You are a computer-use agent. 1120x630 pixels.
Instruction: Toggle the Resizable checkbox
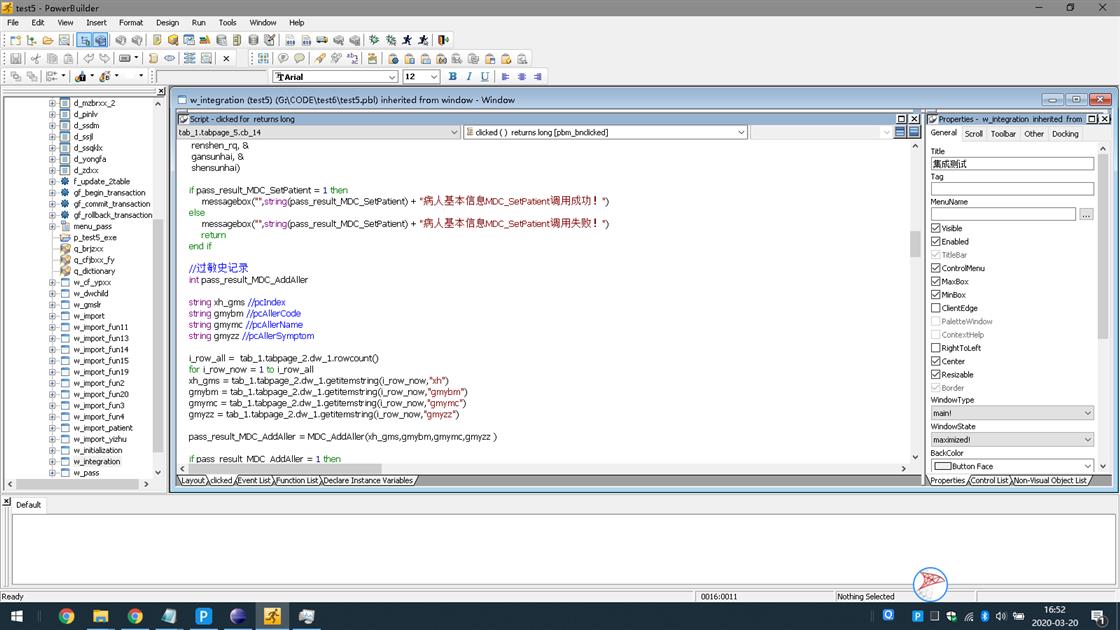coord(936,375)
